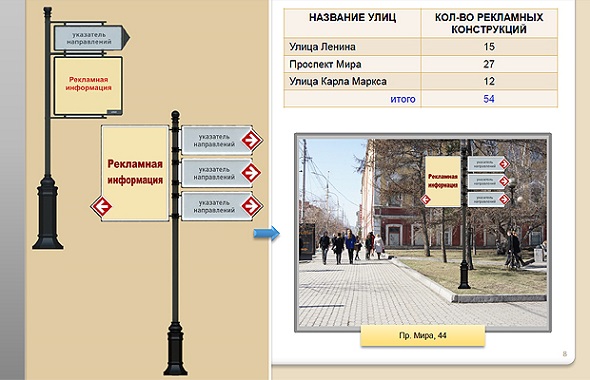Click the yellow ad board inside the photo
This screenshot has width=590, height=380.
pyautogui.click(x=442, y=181)
